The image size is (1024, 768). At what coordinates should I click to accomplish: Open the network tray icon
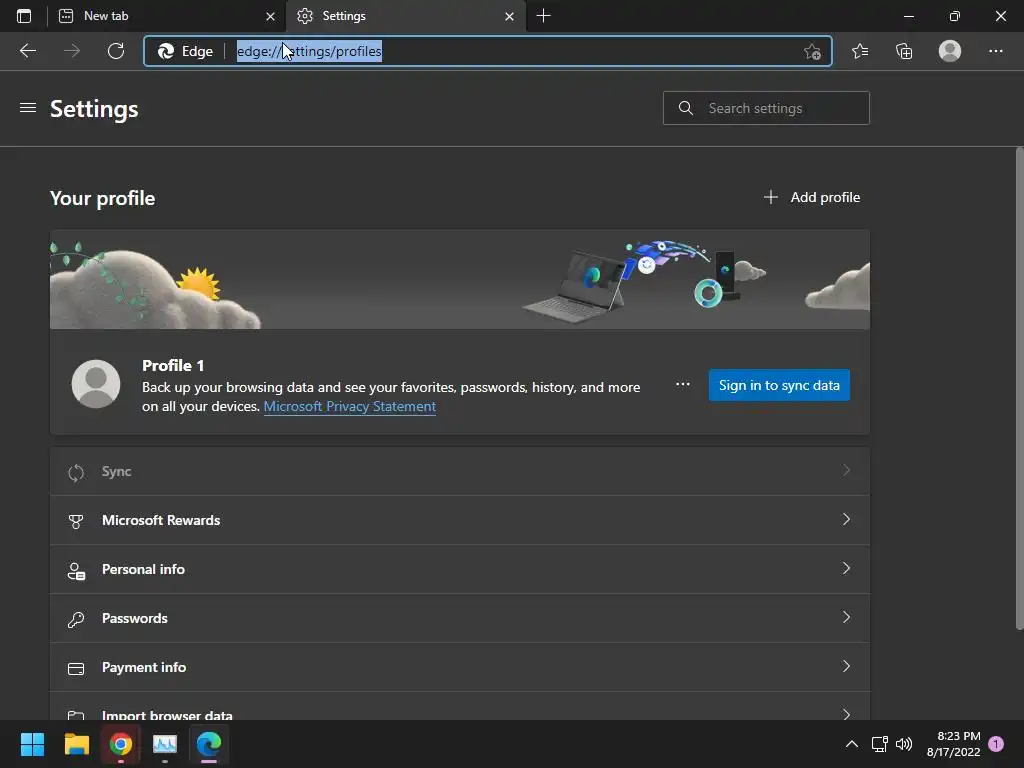[x=879, y=744]
